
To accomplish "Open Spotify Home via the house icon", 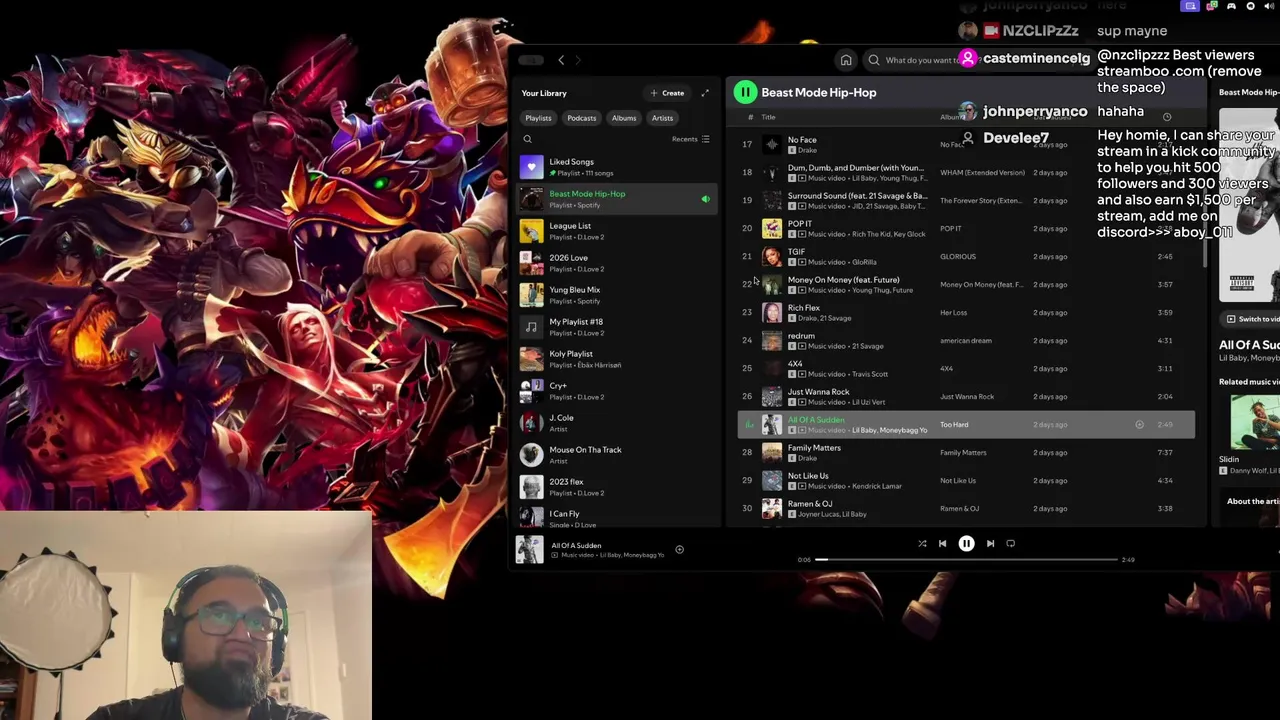I will coord(846,60).
